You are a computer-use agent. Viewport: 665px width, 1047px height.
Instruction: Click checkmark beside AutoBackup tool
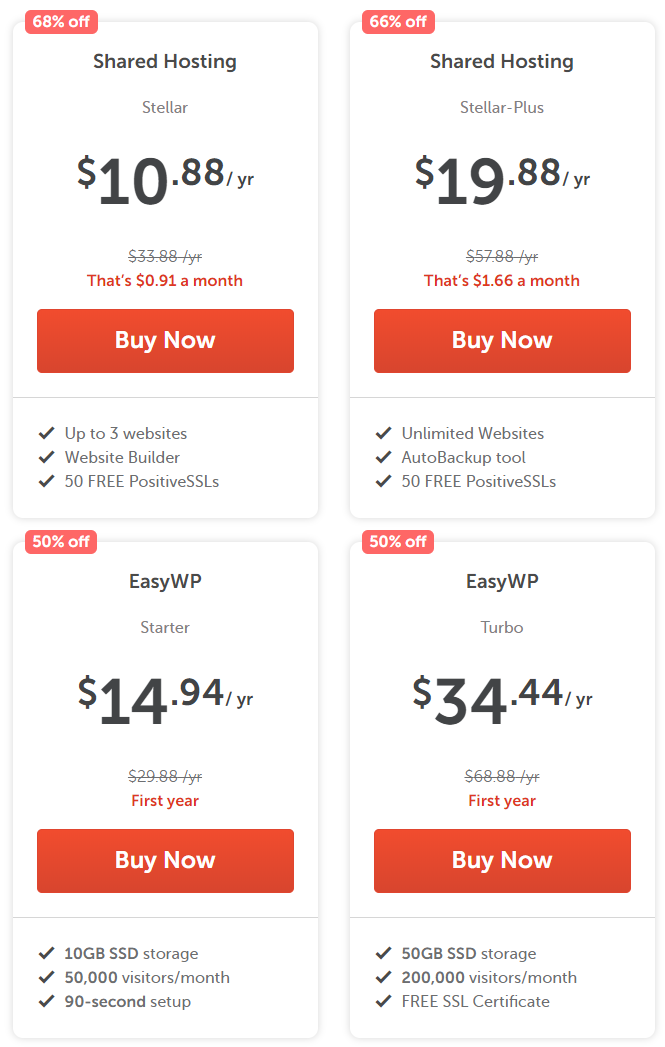(383, 457)
